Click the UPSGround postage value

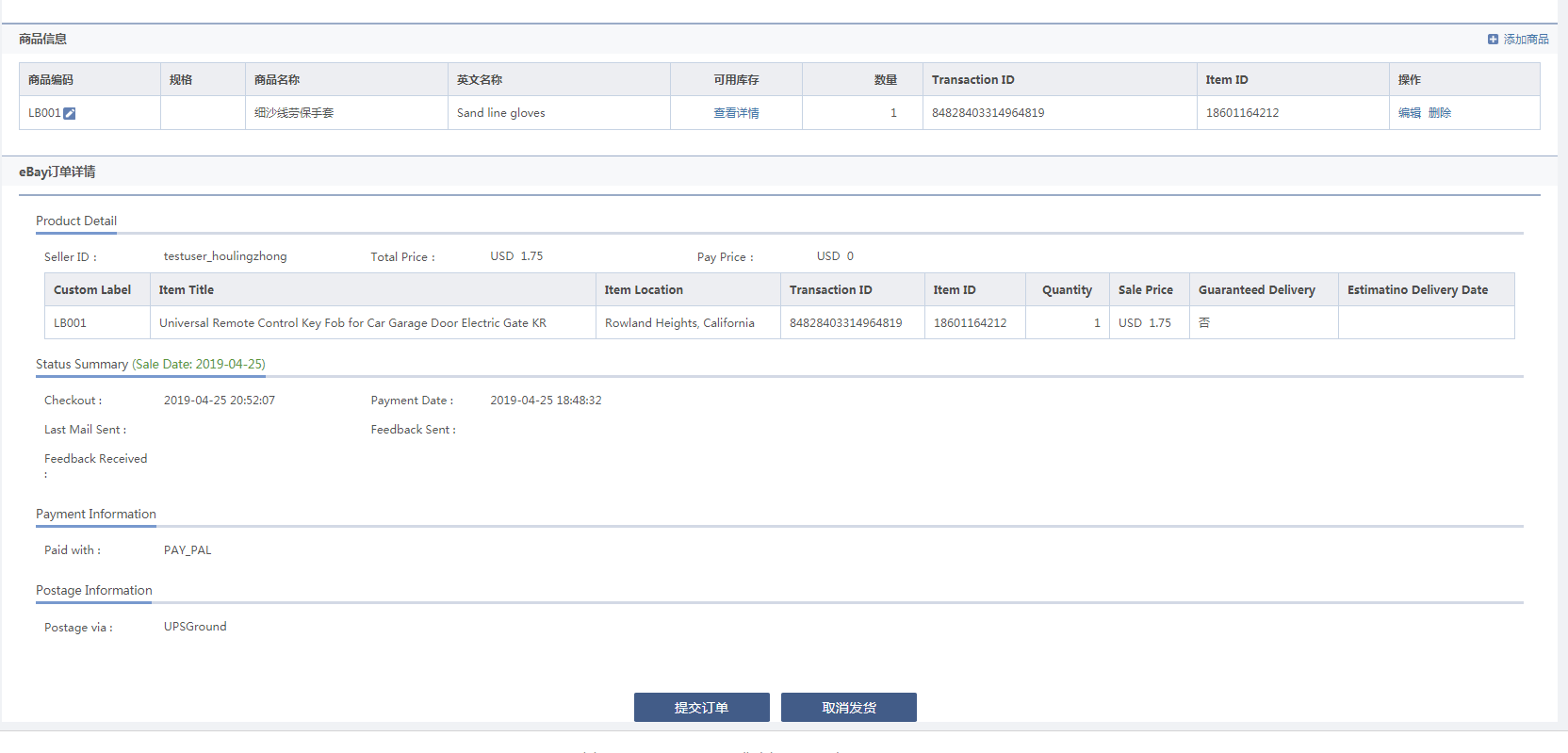click(x=195, y=627)
